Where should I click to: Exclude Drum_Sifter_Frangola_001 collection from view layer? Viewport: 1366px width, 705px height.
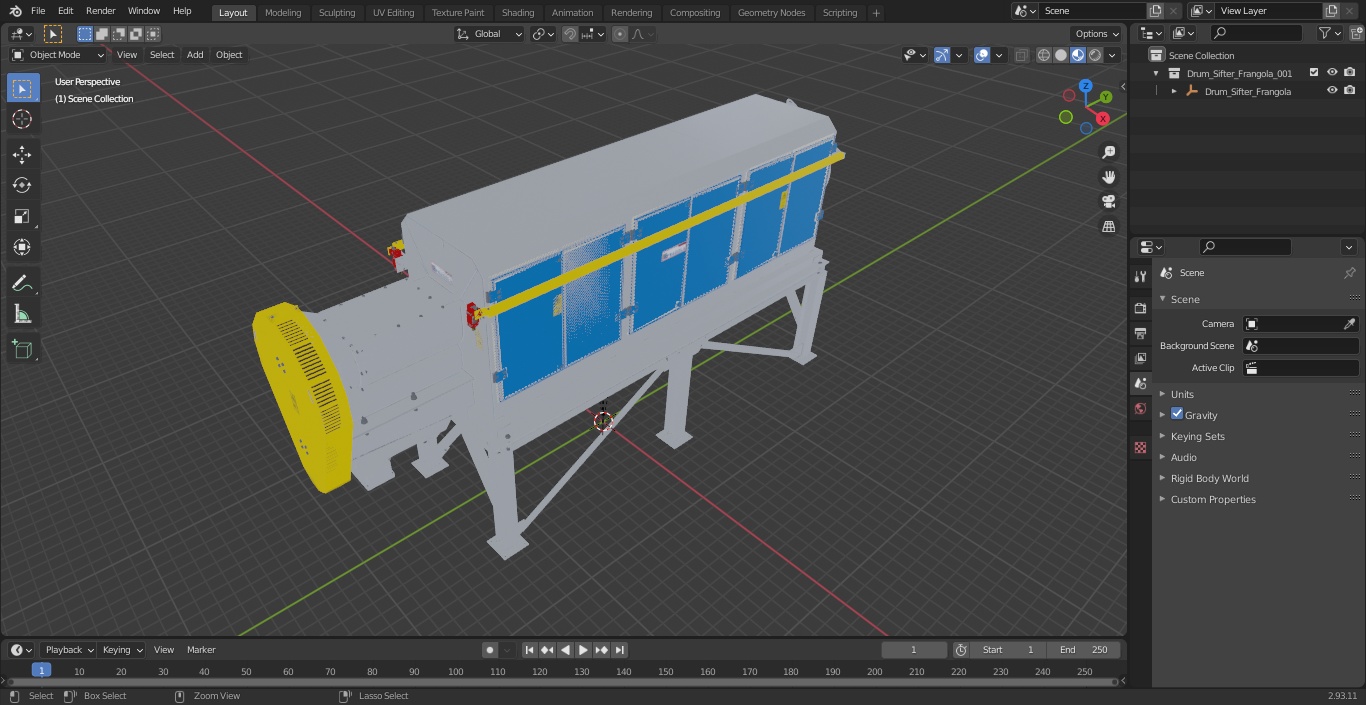[x=1314, y=73]
